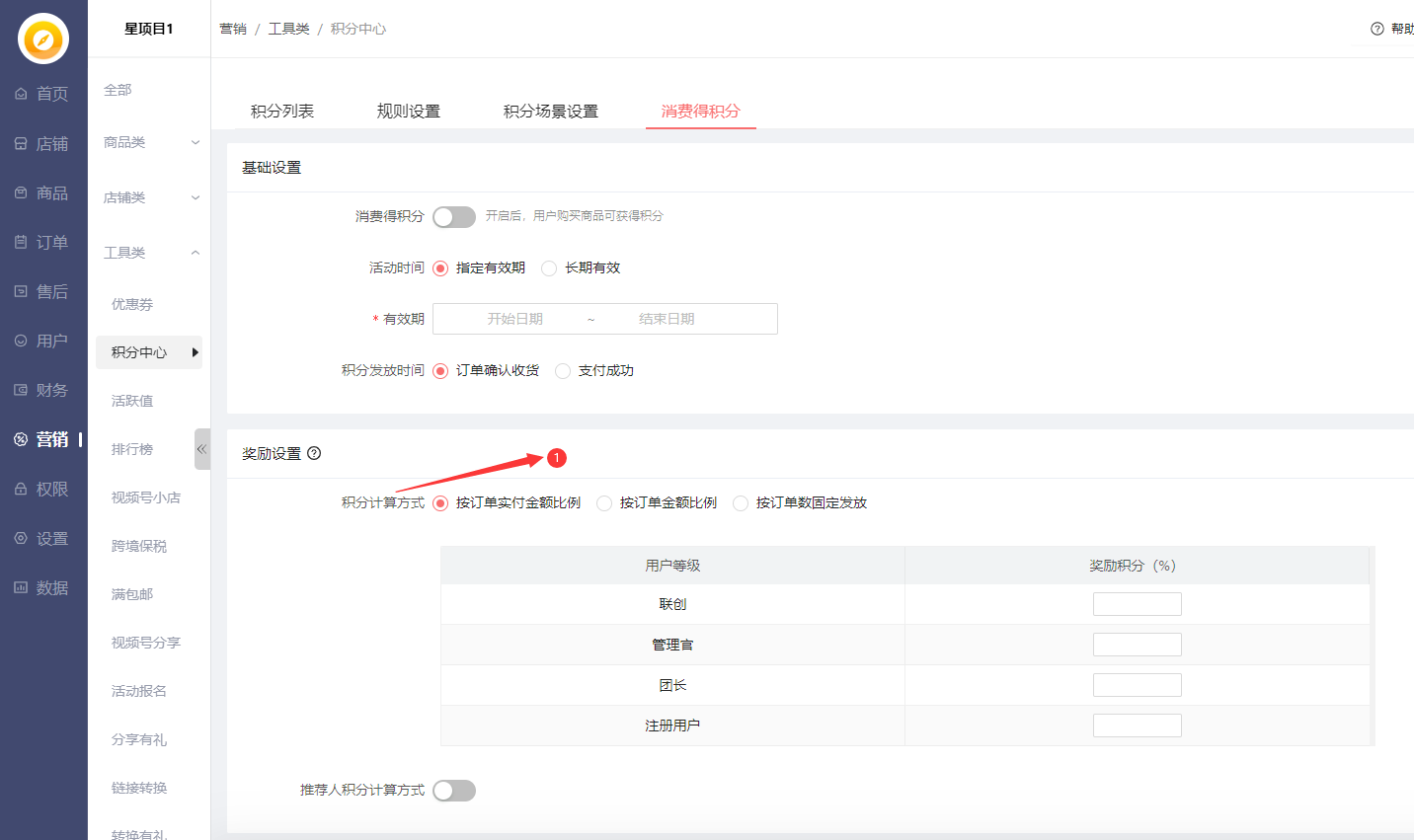Select the 长期有效 radio option
Image resolution: width=1414 pixels, height=840 pixels.
pos(550,268)
